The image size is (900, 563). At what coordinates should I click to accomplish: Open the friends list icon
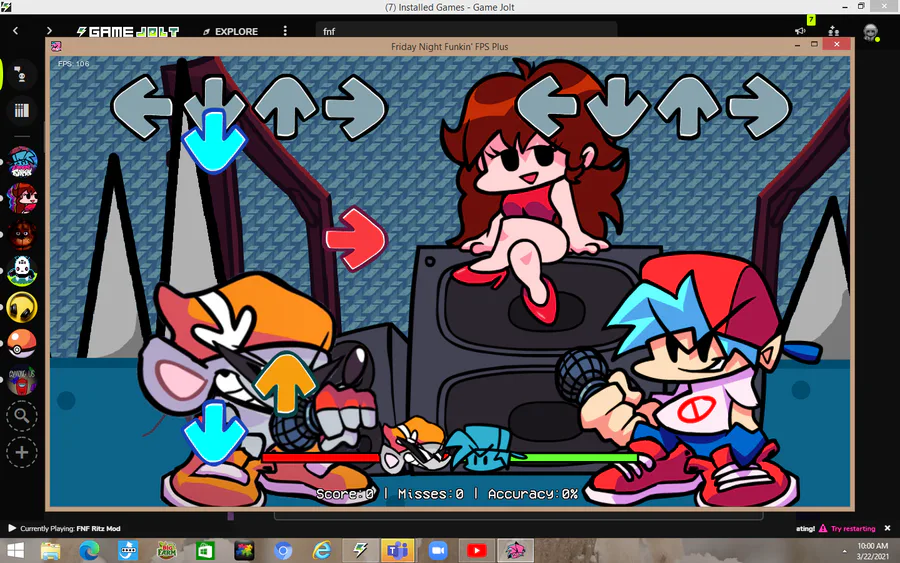[x=834, y=31]
